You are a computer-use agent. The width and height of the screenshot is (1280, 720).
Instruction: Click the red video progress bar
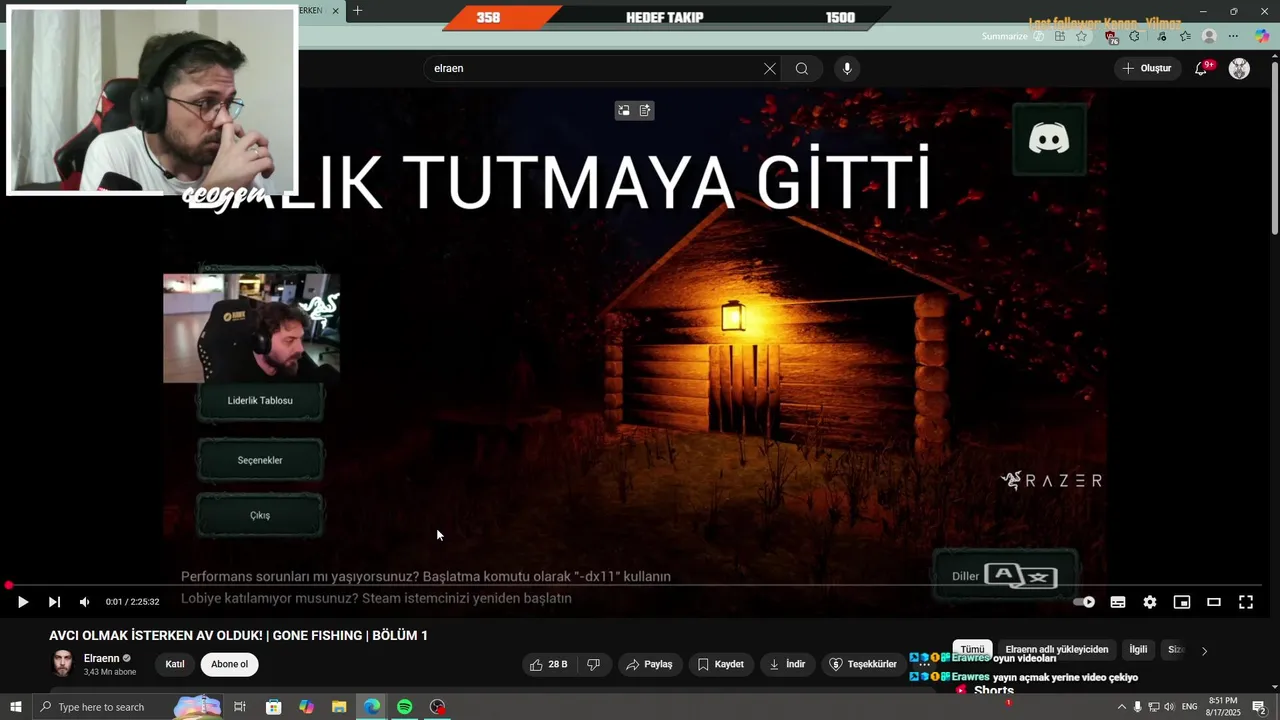click(x=634, y=585)
